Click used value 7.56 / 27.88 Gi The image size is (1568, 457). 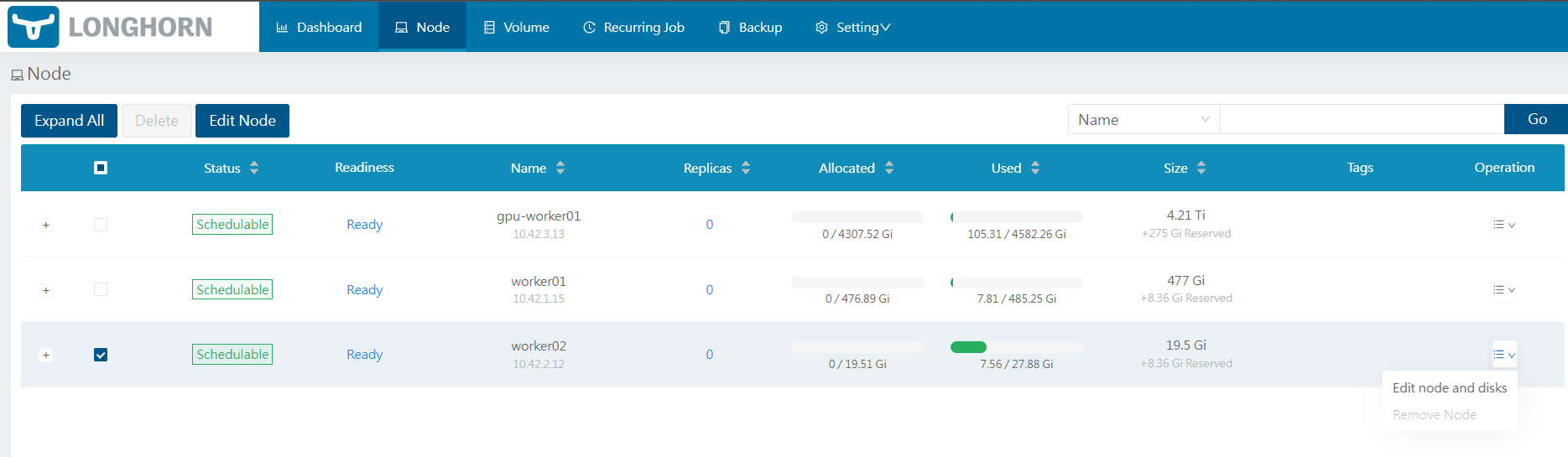click(x=1017, y=364)
